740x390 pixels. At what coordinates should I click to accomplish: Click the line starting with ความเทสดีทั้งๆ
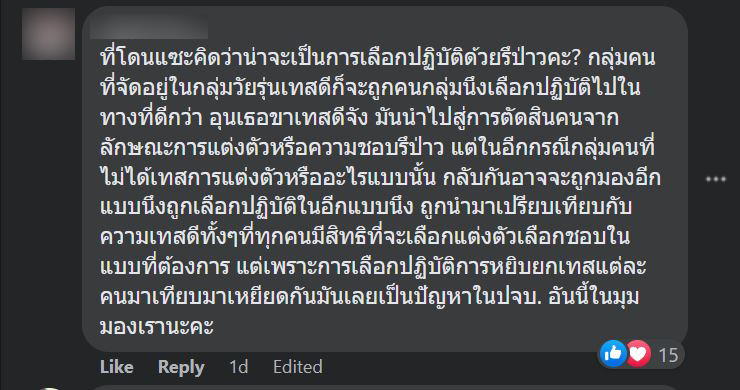tap(365, 237)
